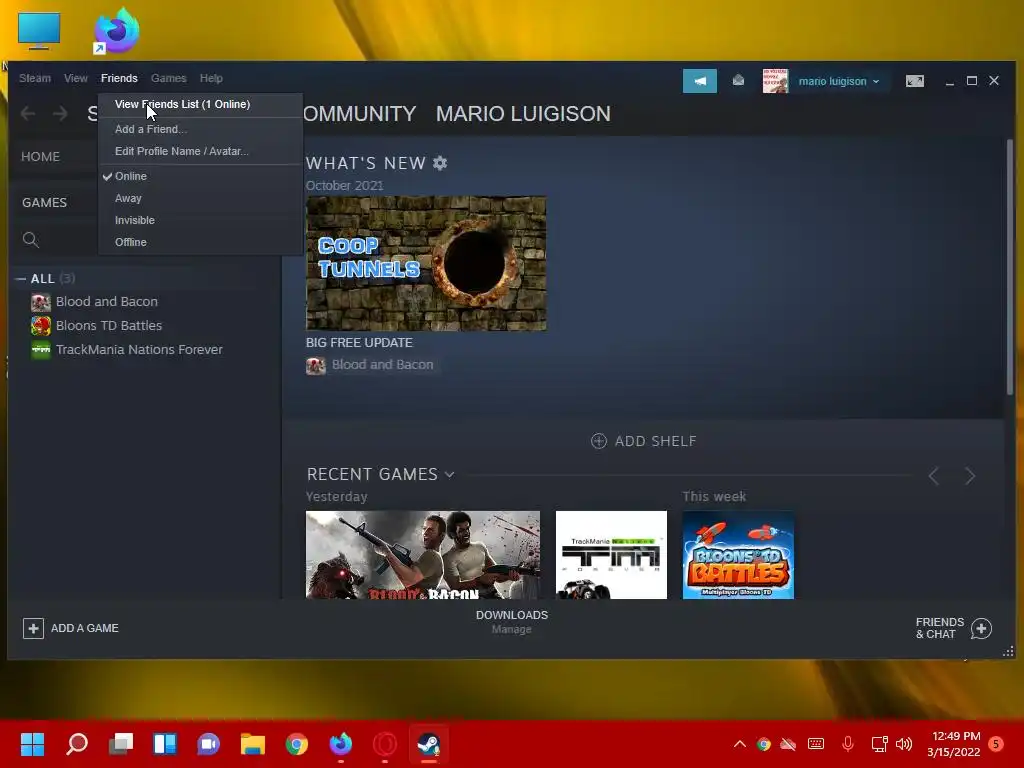Click ADD SHELF button
The image size is (1024, 768).
click(643, 441)
